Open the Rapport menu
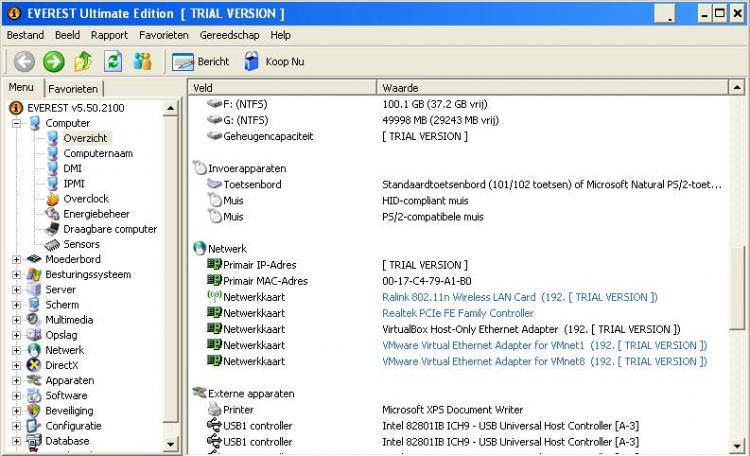Screen dimensions: 750x456 109,35
